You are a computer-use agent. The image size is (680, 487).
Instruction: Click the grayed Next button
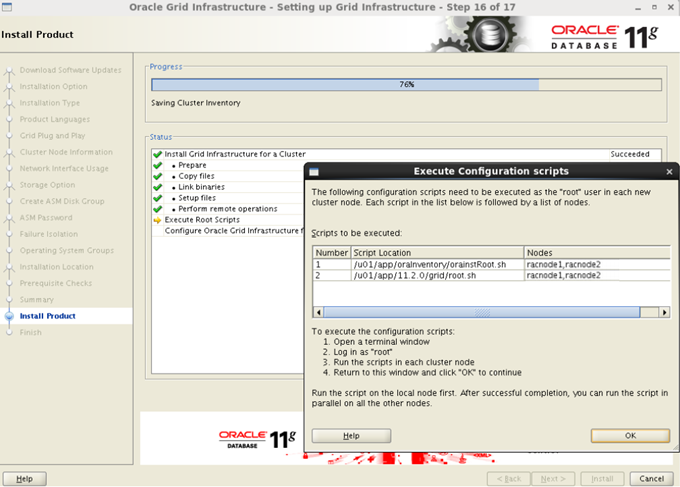[x=553, y=479]
